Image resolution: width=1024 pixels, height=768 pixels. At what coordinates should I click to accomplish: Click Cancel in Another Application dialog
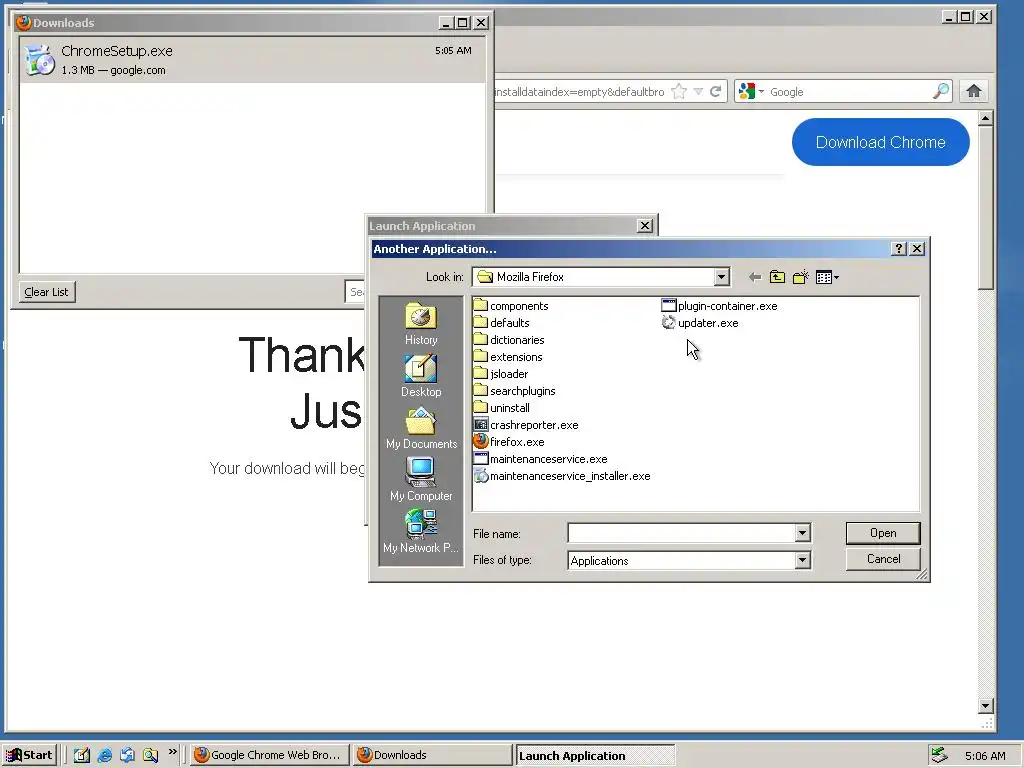tap(883, 559)
